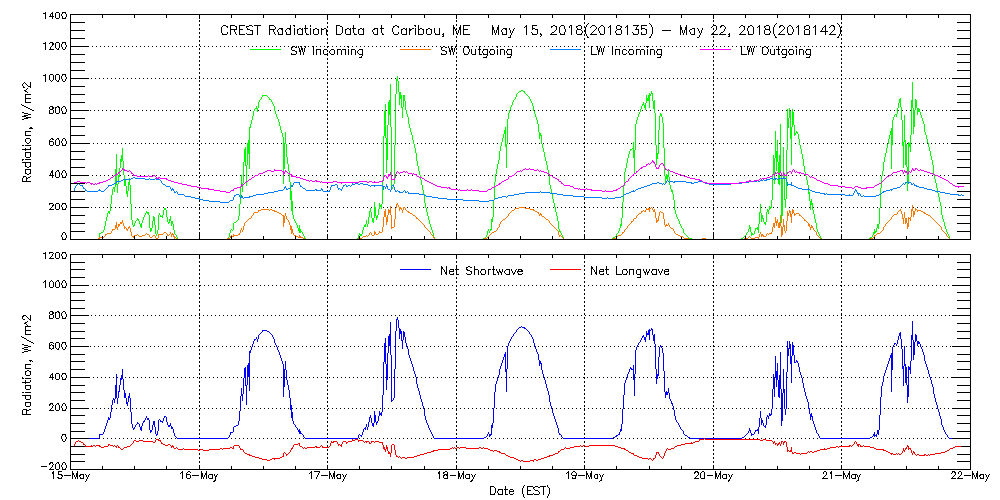This screenshot has height=500, width=1000.
Task: Select the 'SW Outgoing' legend label
Action: 476,51
